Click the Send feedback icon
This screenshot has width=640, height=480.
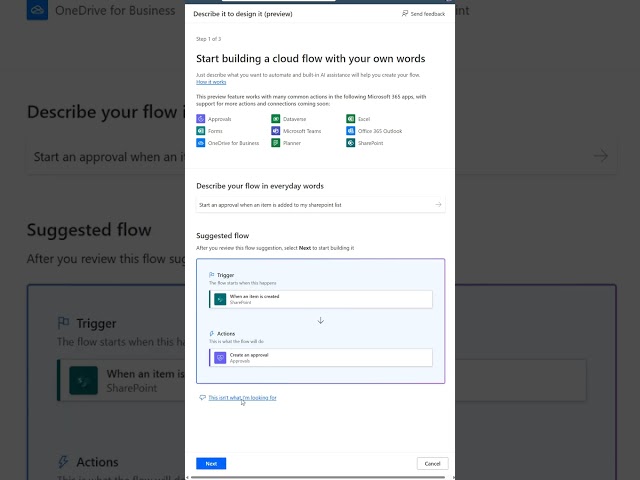[404, 13]
